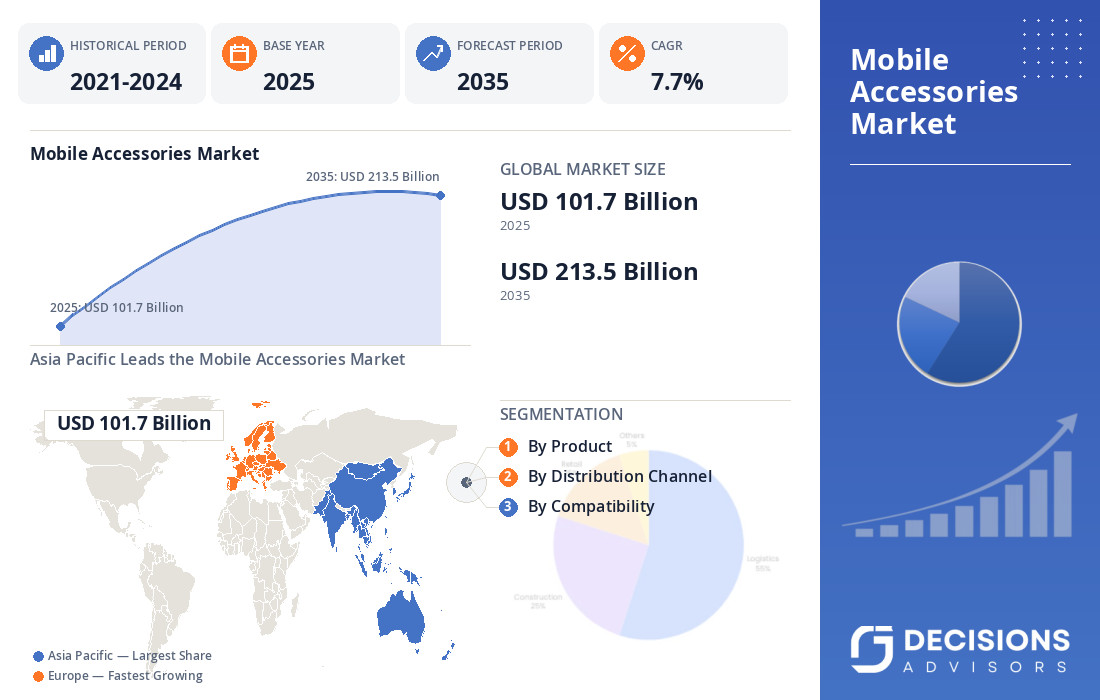The height and width of the screenshot is (700, 1100).
Task: Click the Base Year calendar icon
Action: pos(239,53)
